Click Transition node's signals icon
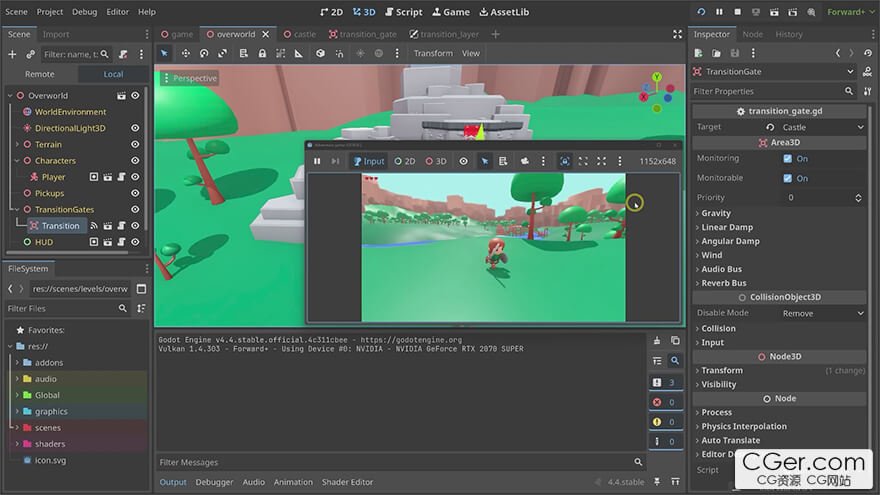Viewport: 880px width, 495px height. [x=94, y=226]
